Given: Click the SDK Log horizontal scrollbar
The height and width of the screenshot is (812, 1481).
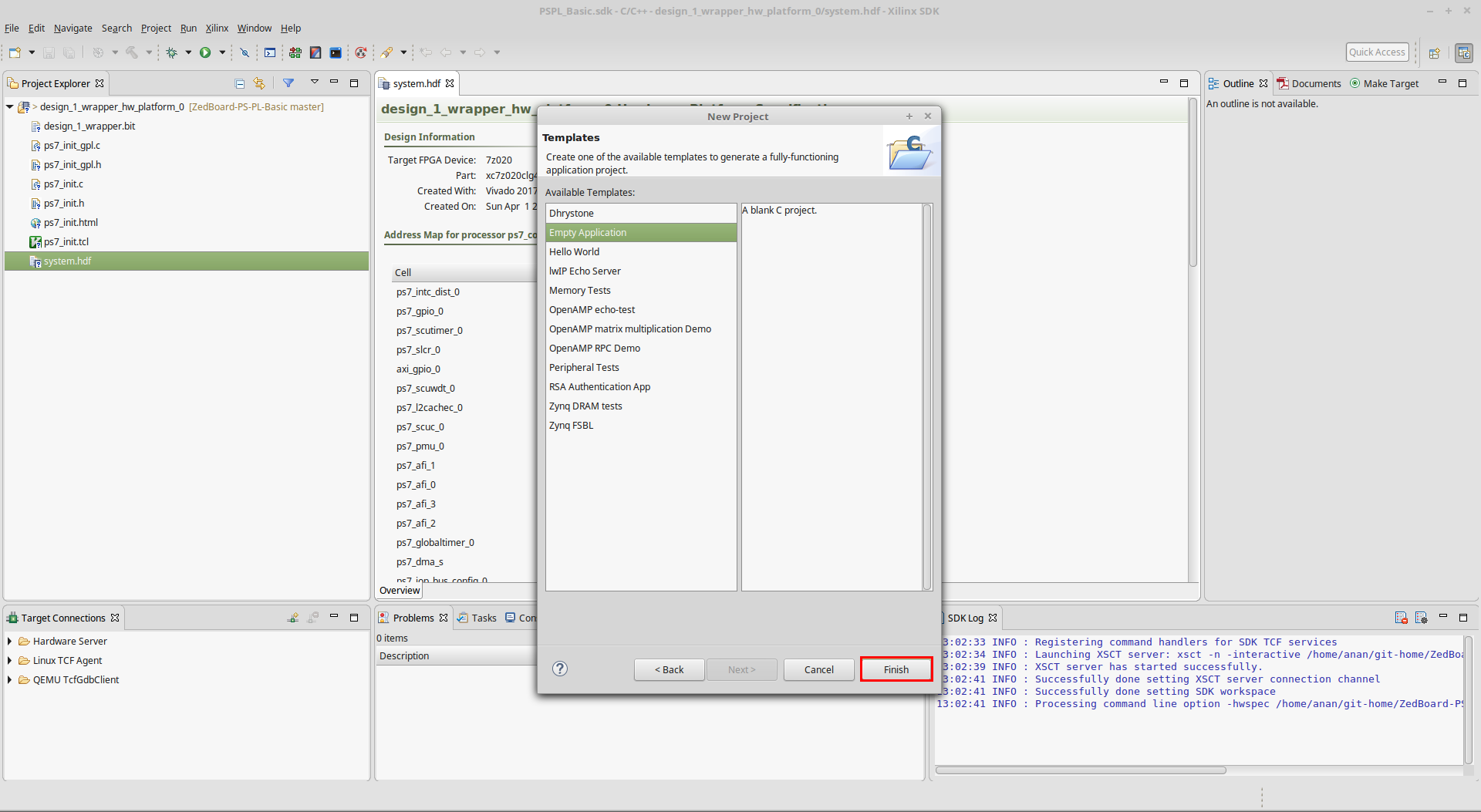Looking at the screenshot, I should pyautogui.click(x=1081, y=770).
